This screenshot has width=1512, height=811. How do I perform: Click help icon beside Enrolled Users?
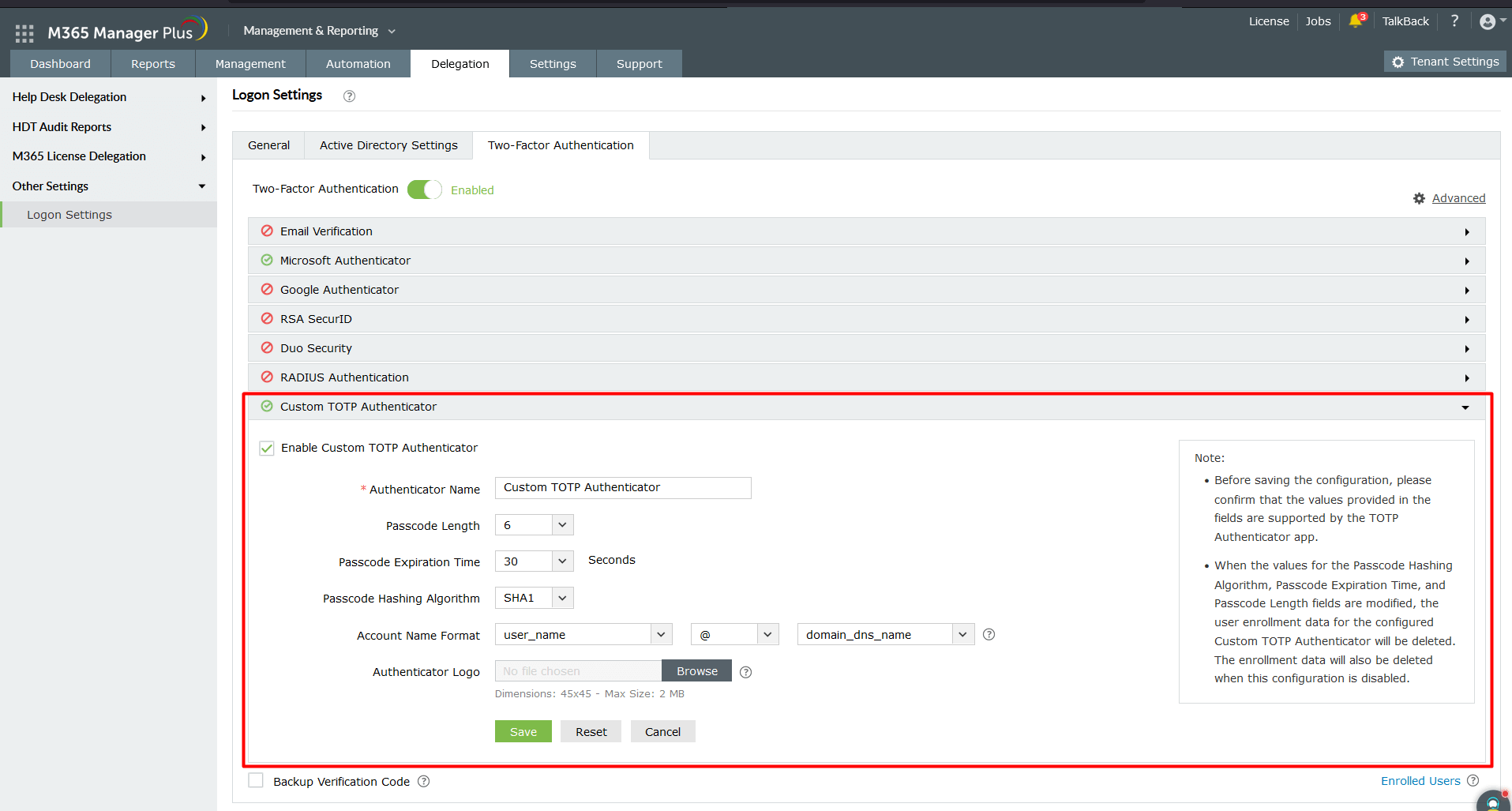click(1473, 780)
